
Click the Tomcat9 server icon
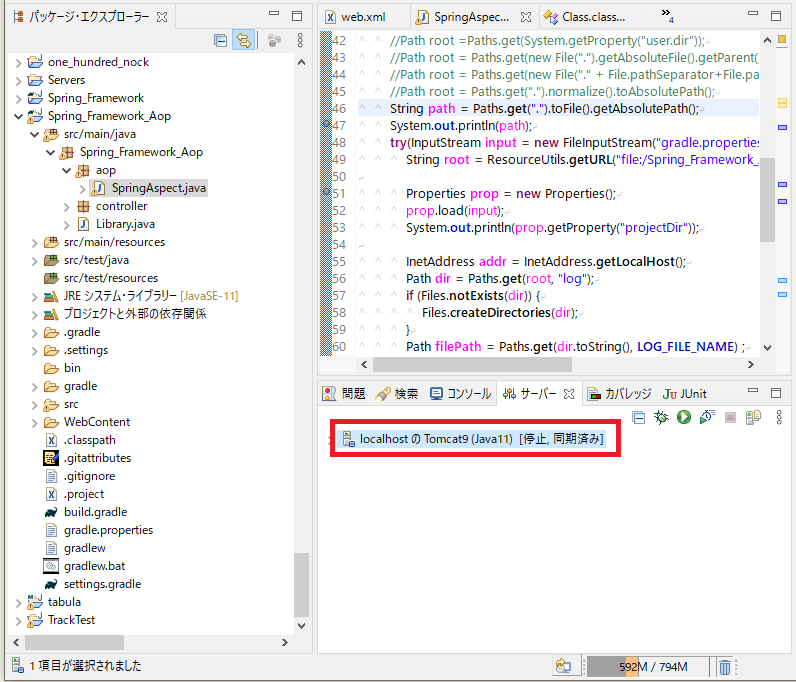tap(348, 439)
